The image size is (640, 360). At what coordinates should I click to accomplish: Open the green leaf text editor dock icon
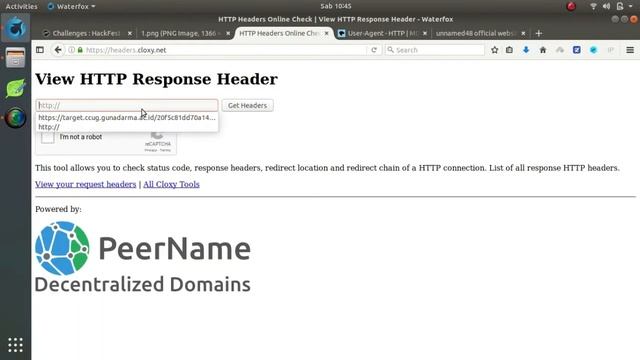pyautogui.click(x=16, y=88)
